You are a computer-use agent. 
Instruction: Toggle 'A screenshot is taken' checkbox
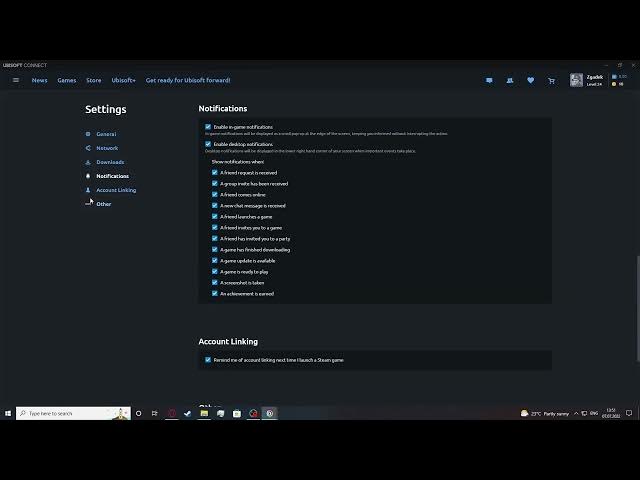click(214, 283)
